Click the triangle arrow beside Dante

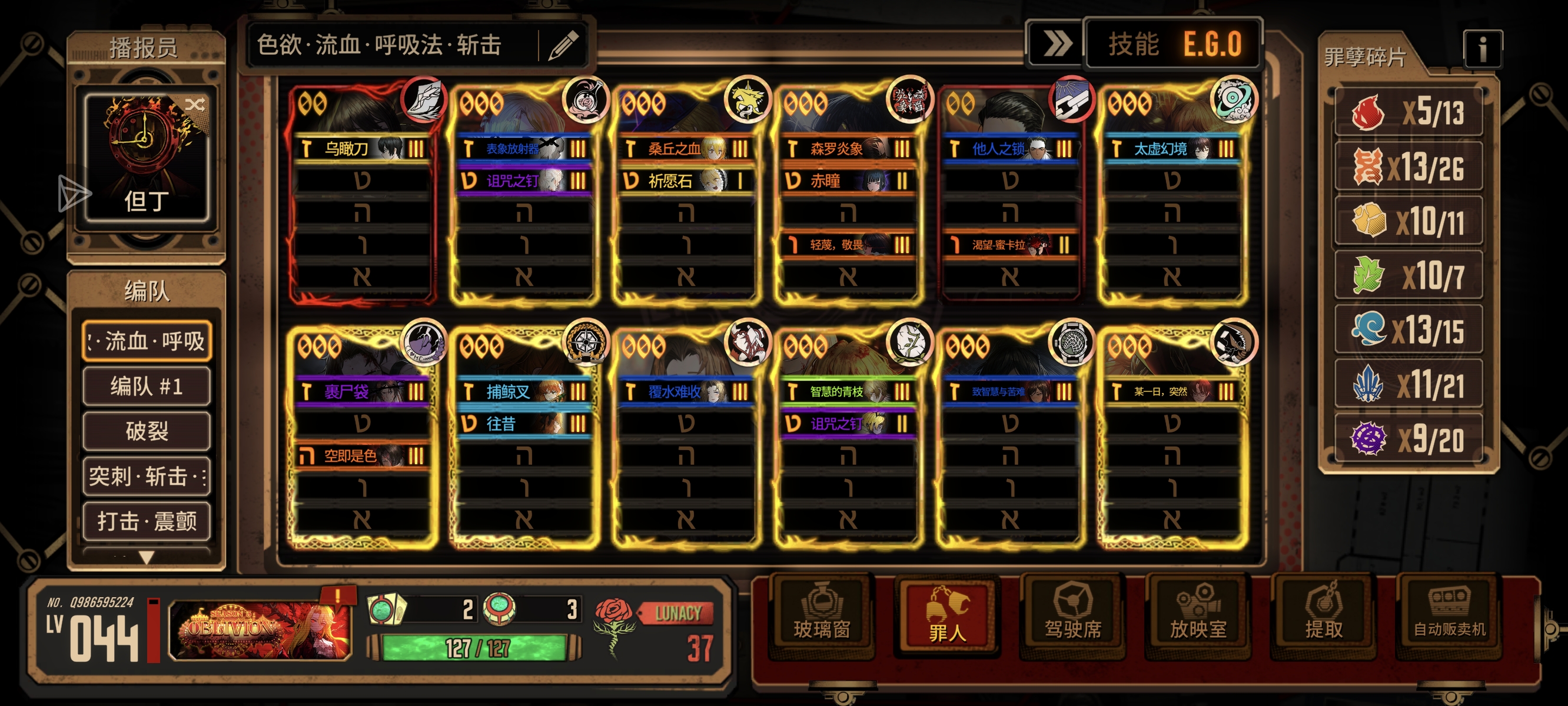[x=74, y=194]
